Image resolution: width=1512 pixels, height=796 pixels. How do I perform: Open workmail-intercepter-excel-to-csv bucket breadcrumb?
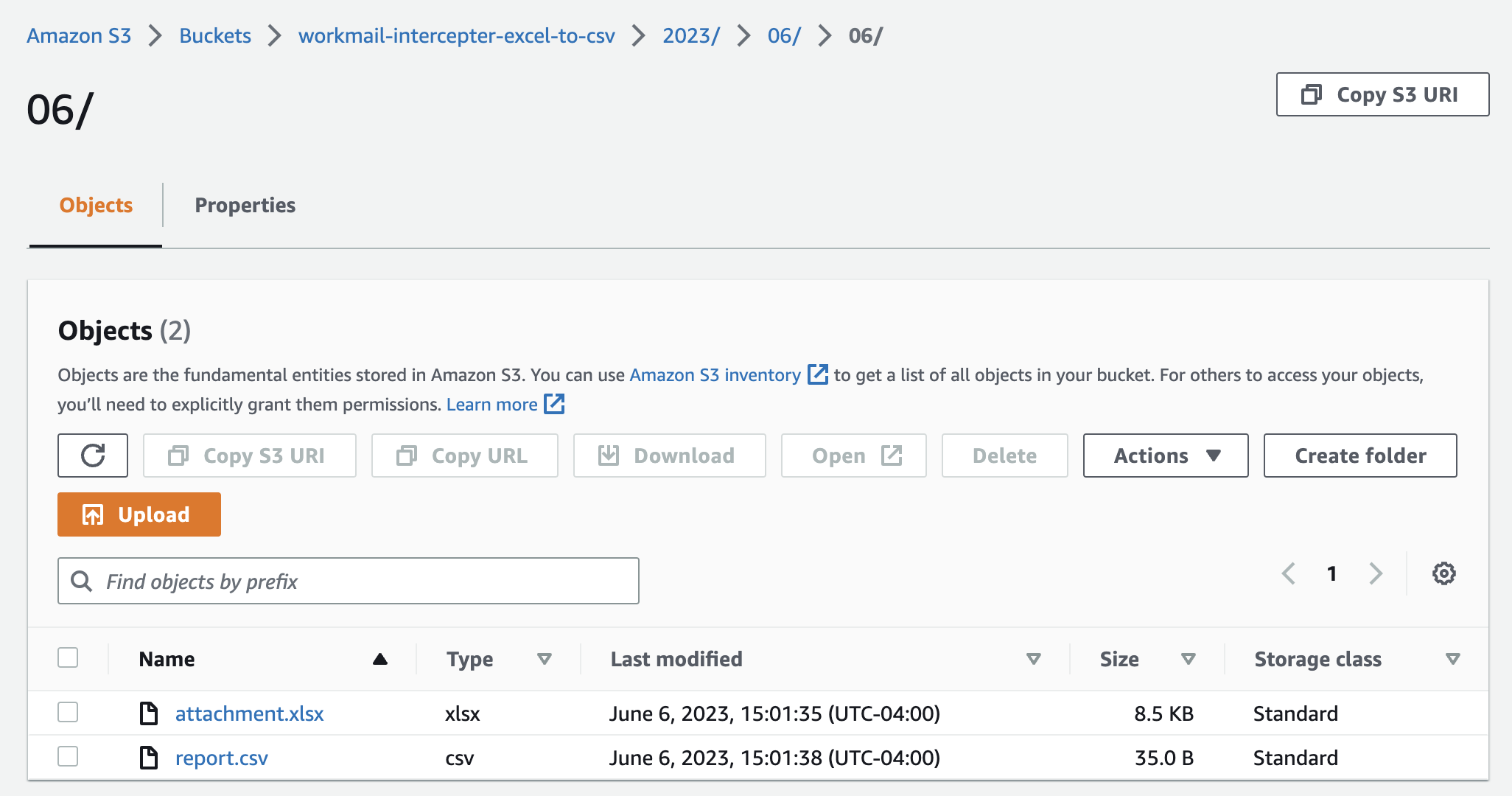click(x=456, y=35)
